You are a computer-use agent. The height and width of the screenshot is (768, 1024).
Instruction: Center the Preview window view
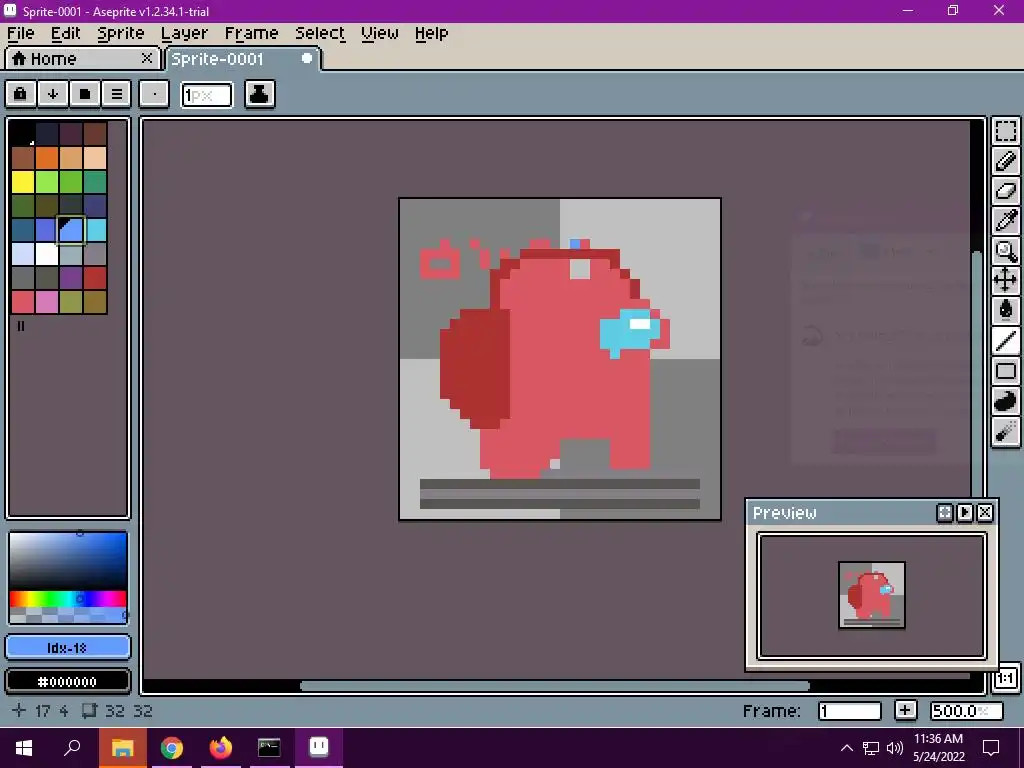[x=944, y=513]
